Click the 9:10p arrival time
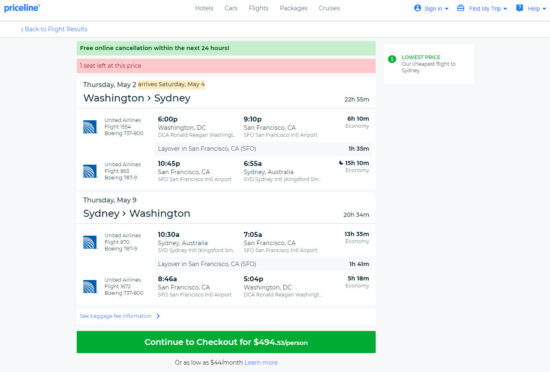 (253, 119)
